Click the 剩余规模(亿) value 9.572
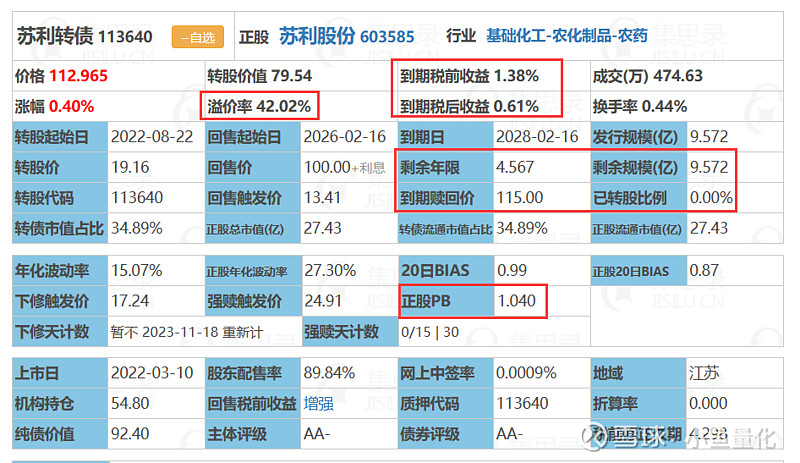 [709, 167]
